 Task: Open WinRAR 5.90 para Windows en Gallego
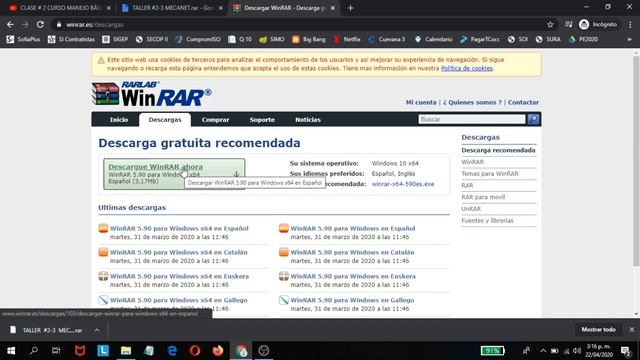pos(352,300)
